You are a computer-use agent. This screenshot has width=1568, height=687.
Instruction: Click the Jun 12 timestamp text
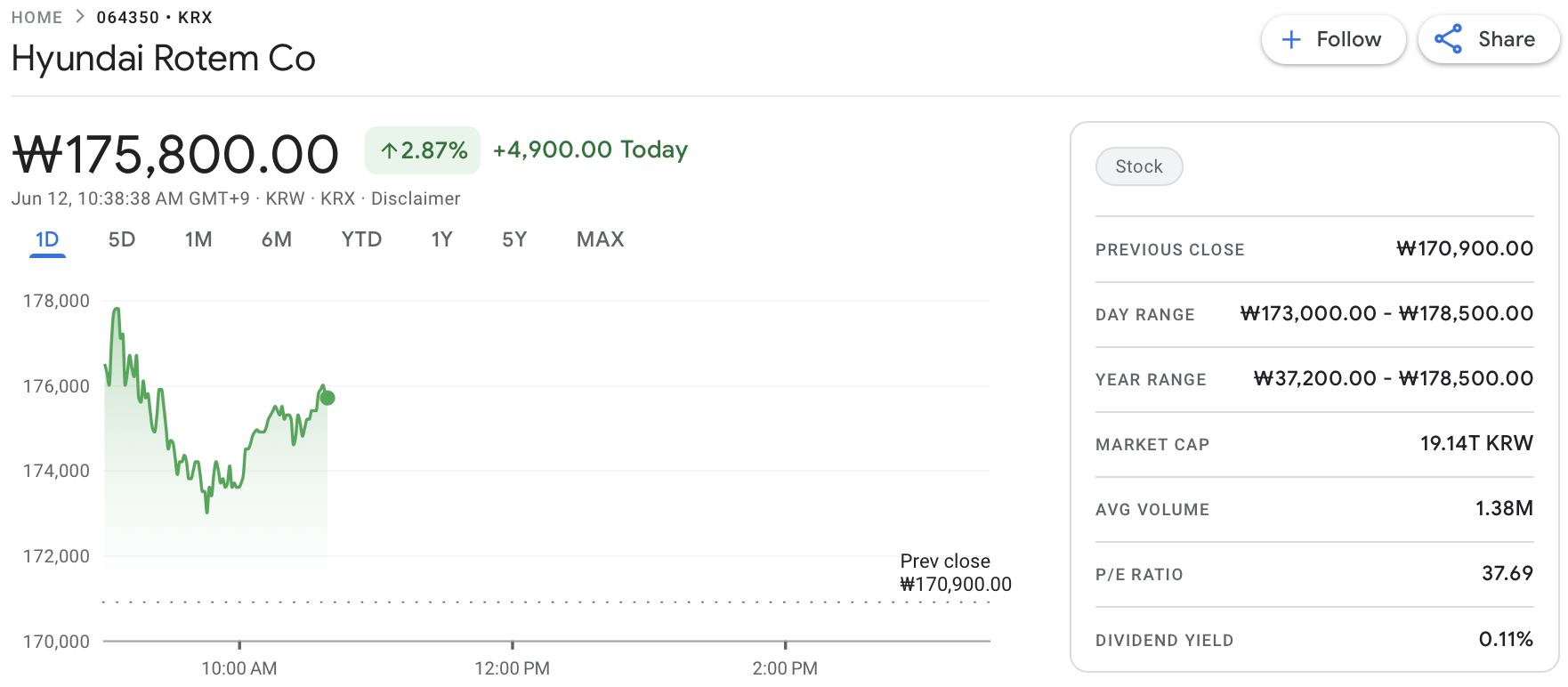point(131,198)
